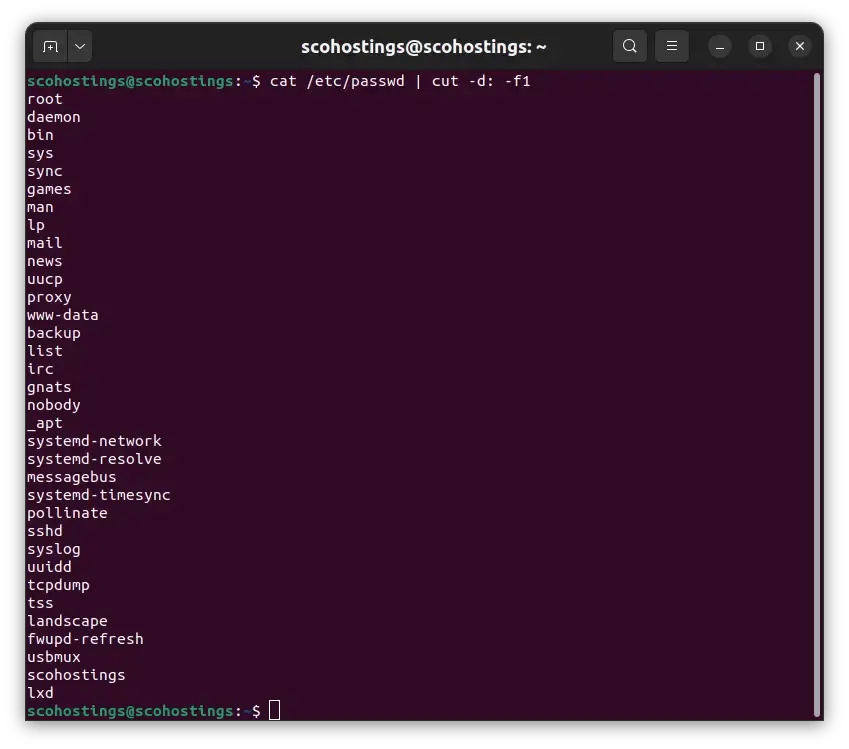Viewport: 849px width, 749px height.
Task: Select the www-data entry
Action: [62, 315]
